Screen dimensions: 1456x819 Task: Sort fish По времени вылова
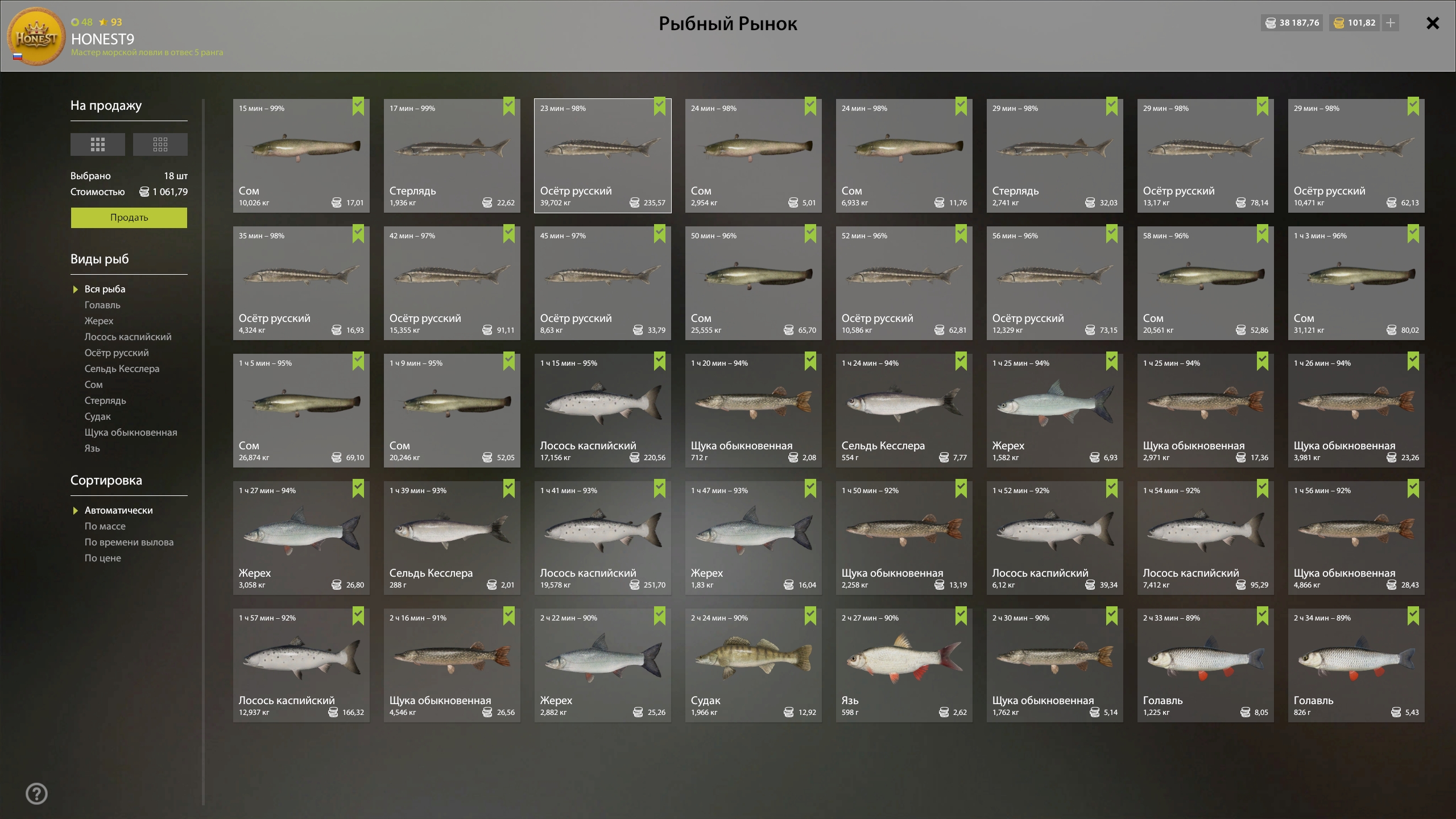(129, 542)
